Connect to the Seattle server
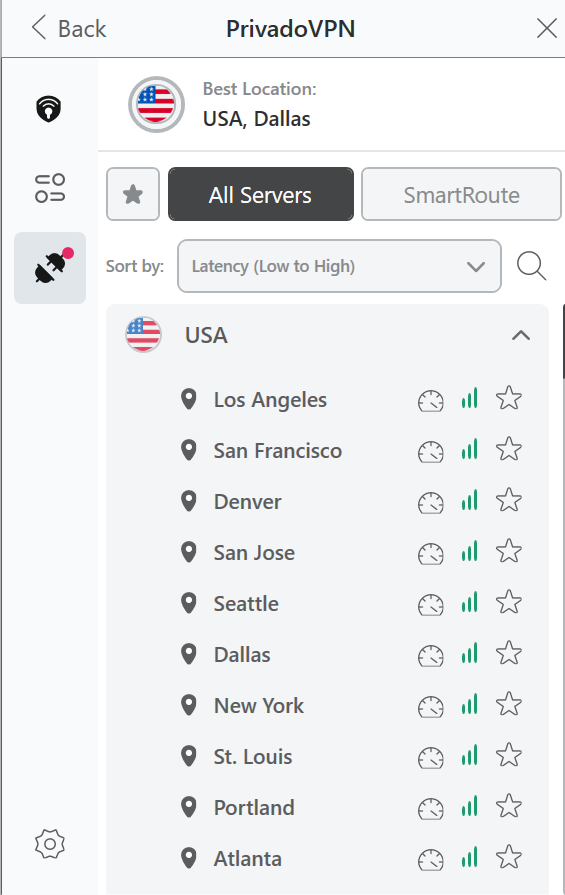Image resolution: width=565 pixels, height=895 pixels. [x=246, y=604]
